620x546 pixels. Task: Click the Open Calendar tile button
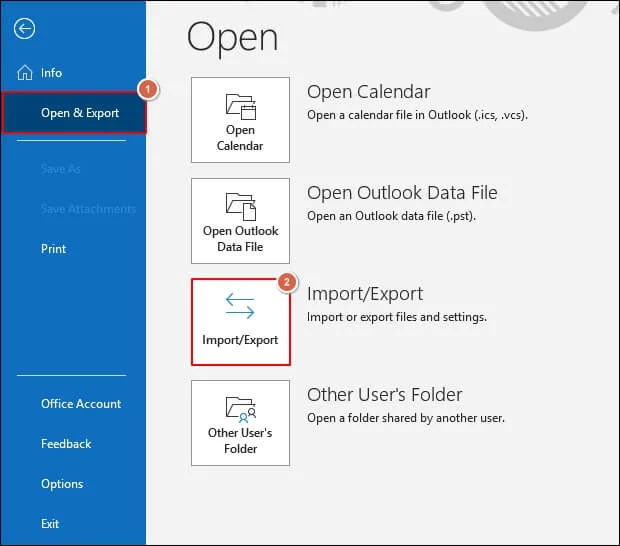240,120
